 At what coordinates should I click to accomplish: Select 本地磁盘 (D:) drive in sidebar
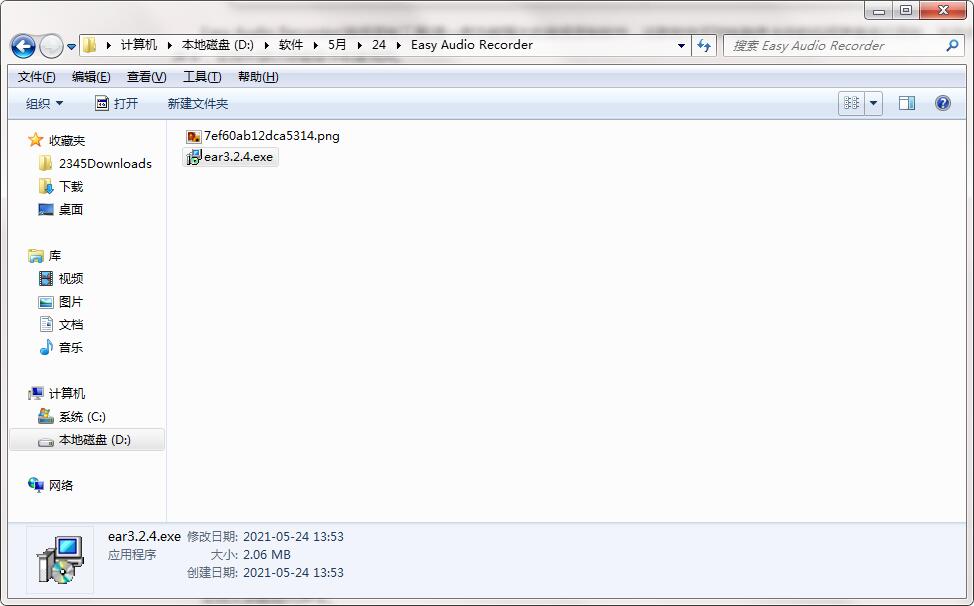(87, 440)
